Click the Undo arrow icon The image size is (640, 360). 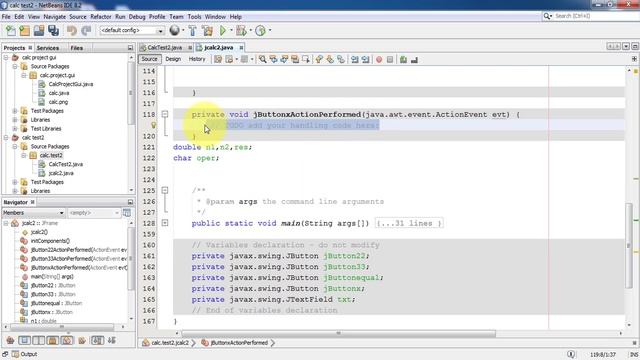point(72,31)
